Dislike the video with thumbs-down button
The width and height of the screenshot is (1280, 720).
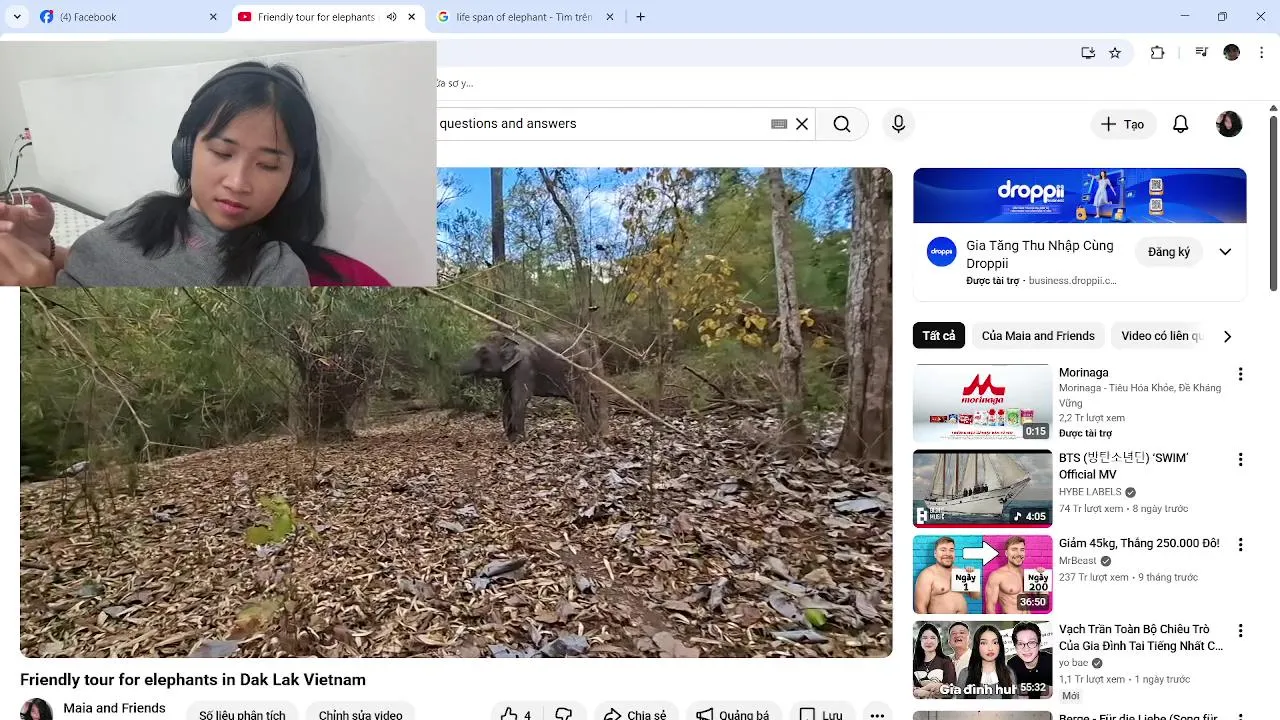pyautogui.click(x=564, y=714)
